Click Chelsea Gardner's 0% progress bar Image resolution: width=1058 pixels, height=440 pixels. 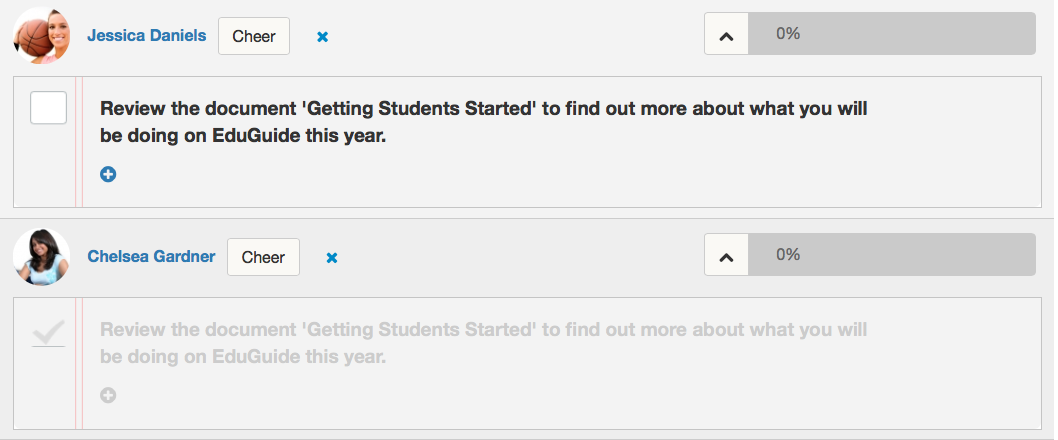(891, 254)
